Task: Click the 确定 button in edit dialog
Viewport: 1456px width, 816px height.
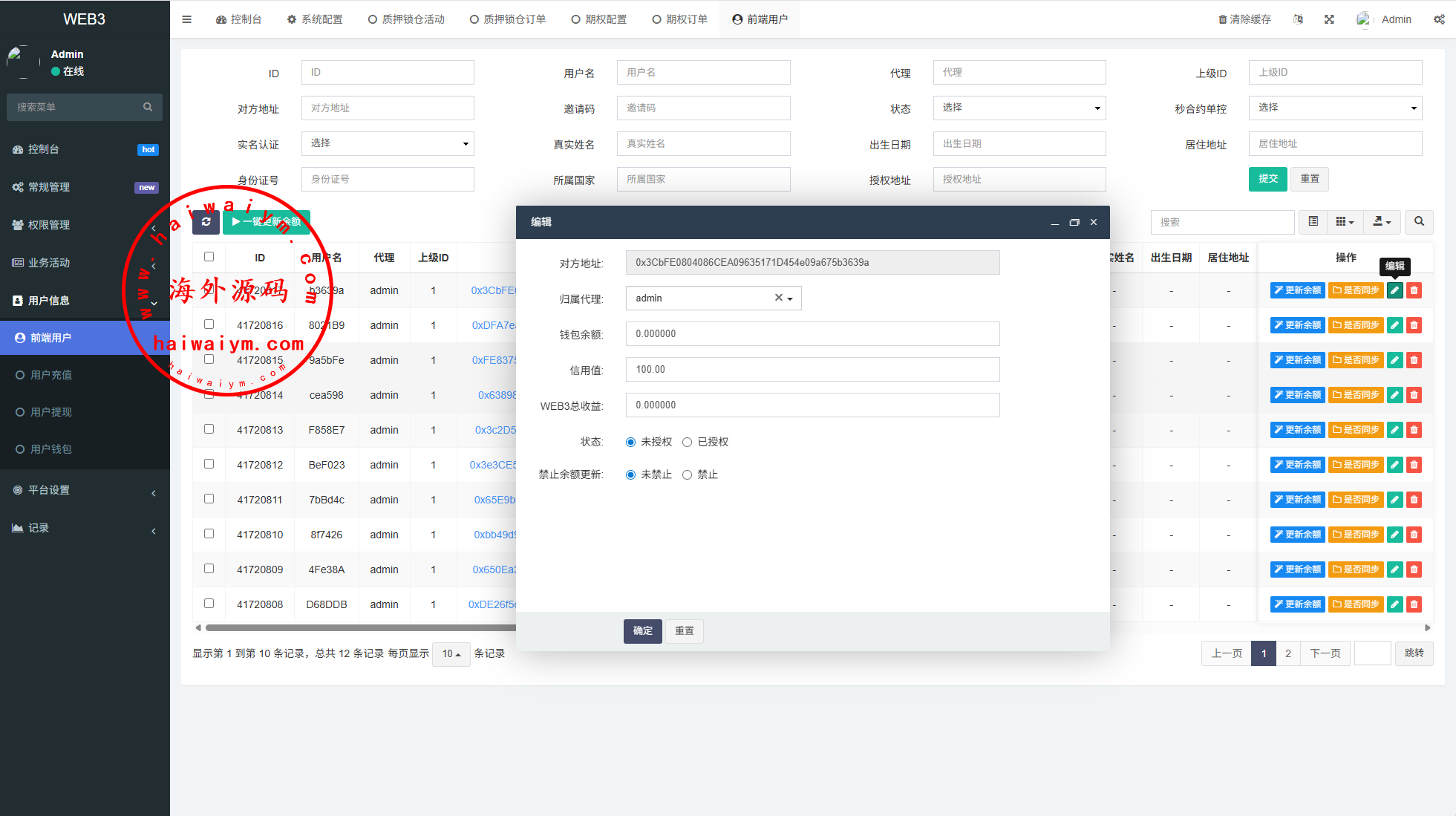Action: [x=642, y=631]
